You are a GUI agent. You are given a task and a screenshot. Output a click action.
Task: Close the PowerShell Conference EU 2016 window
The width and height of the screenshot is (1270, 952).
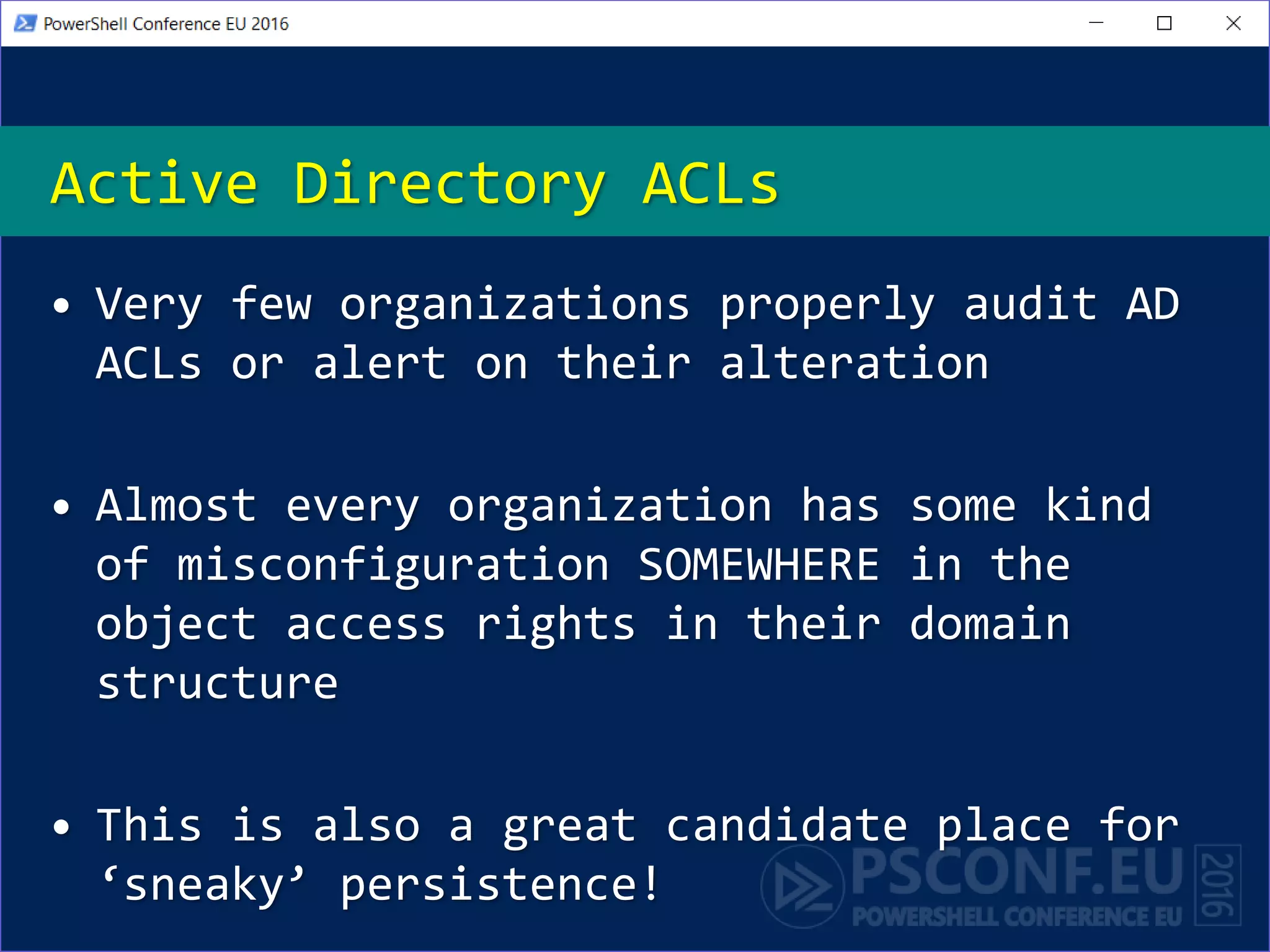click(x=1233, y=24)
